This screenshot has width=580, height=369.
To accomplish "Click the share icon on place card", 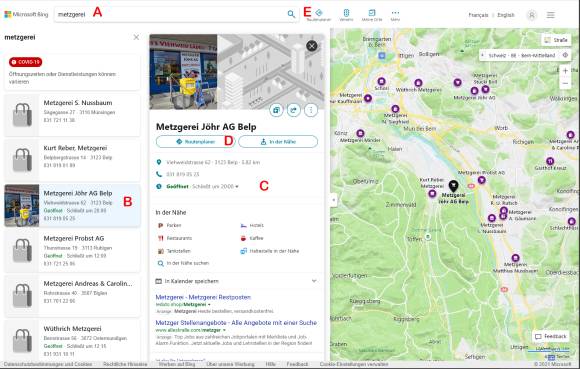I will tap(294, 110).
